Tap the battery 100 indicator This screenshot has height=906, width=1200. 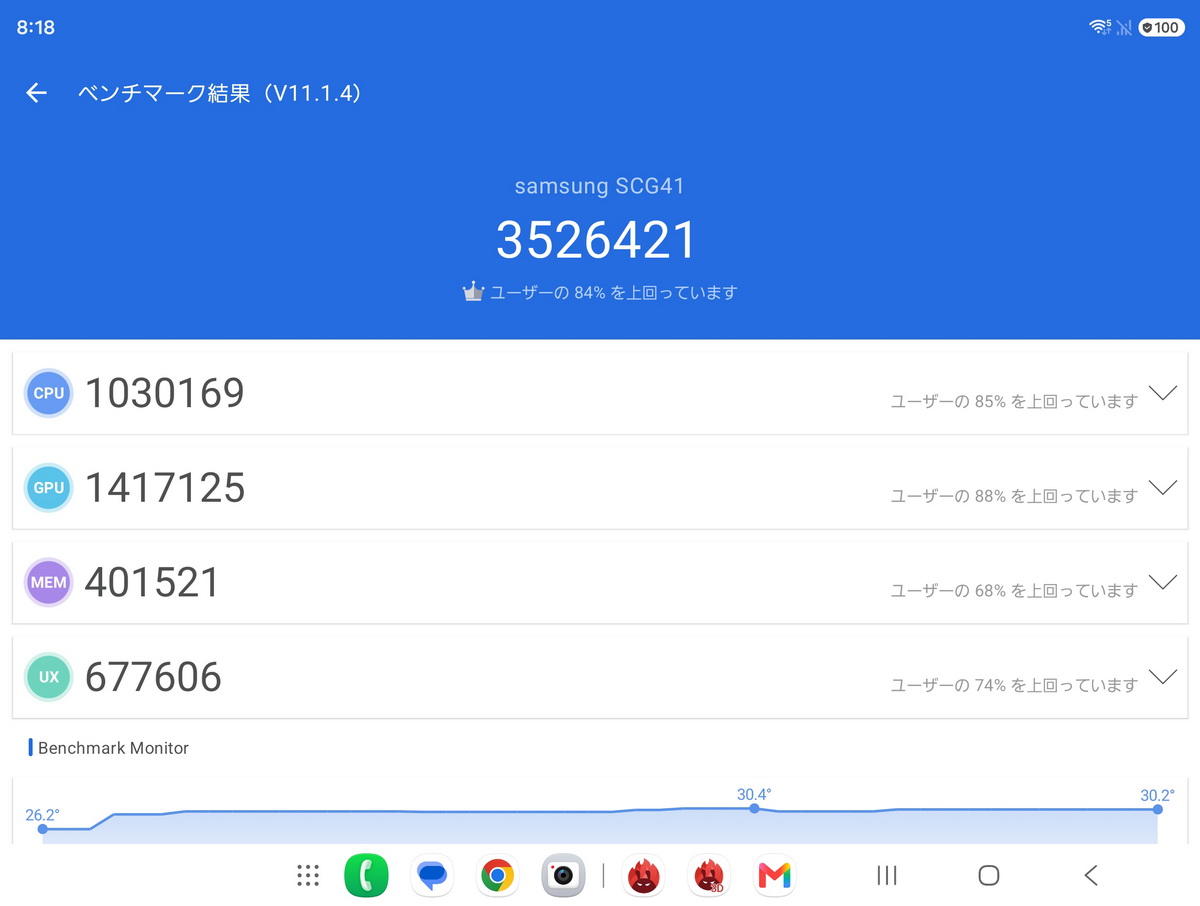[x=1162, y=27]
